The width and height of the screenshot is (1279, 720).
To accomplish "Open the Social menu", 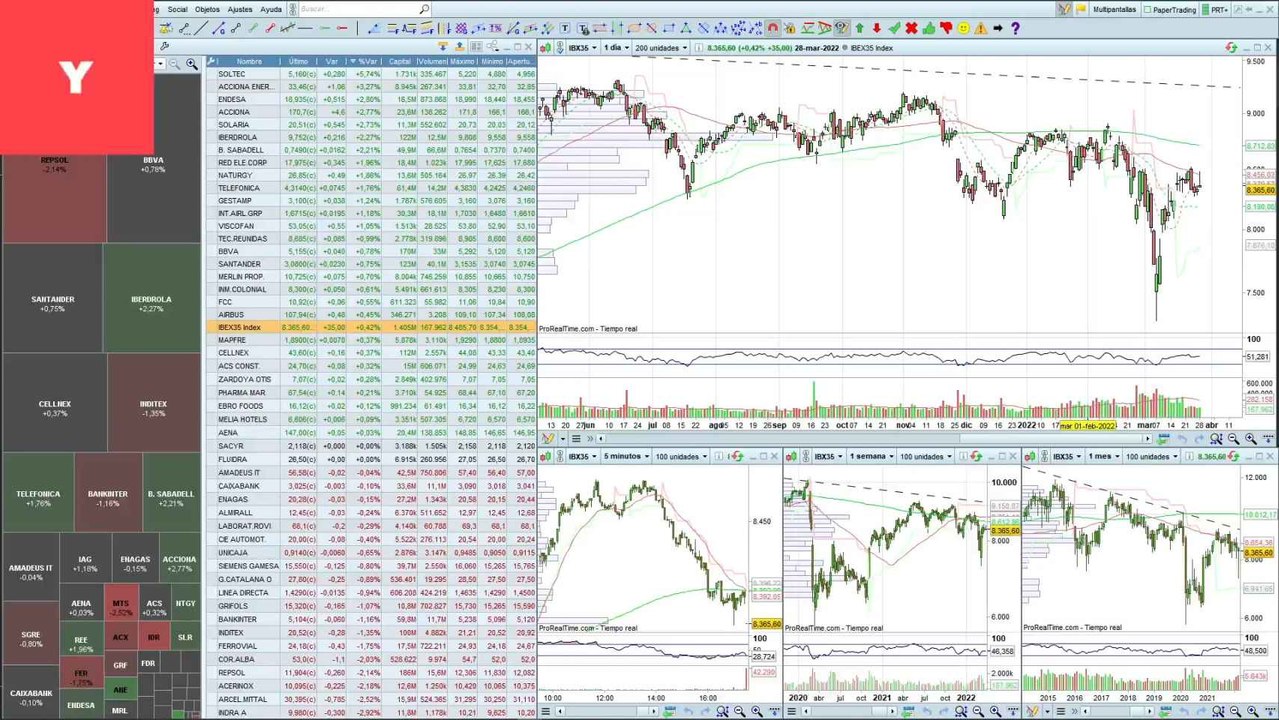I will (177, 9).
